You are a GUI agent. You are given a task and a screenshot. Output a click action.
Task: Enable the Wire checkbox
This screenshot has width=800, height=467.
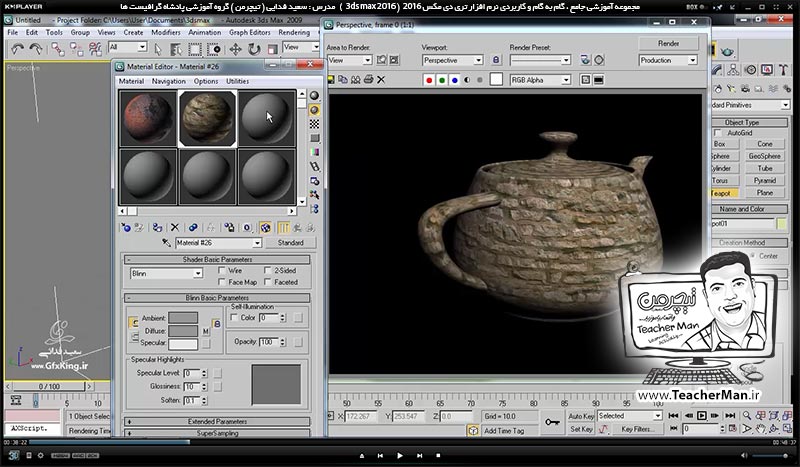pyautogui.click(x=222, y=270)
